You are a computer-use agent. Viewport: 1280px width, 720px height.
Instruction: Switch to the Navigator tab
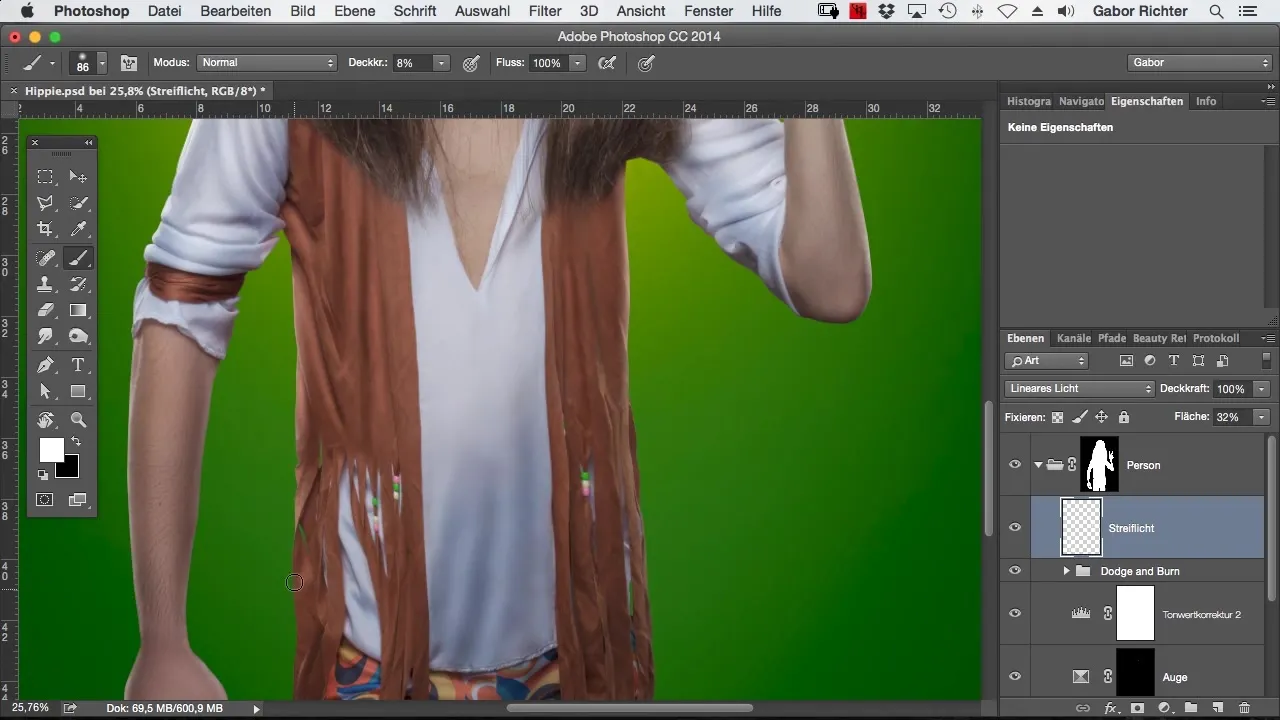pyautogui.click(x=1081, y=101)
